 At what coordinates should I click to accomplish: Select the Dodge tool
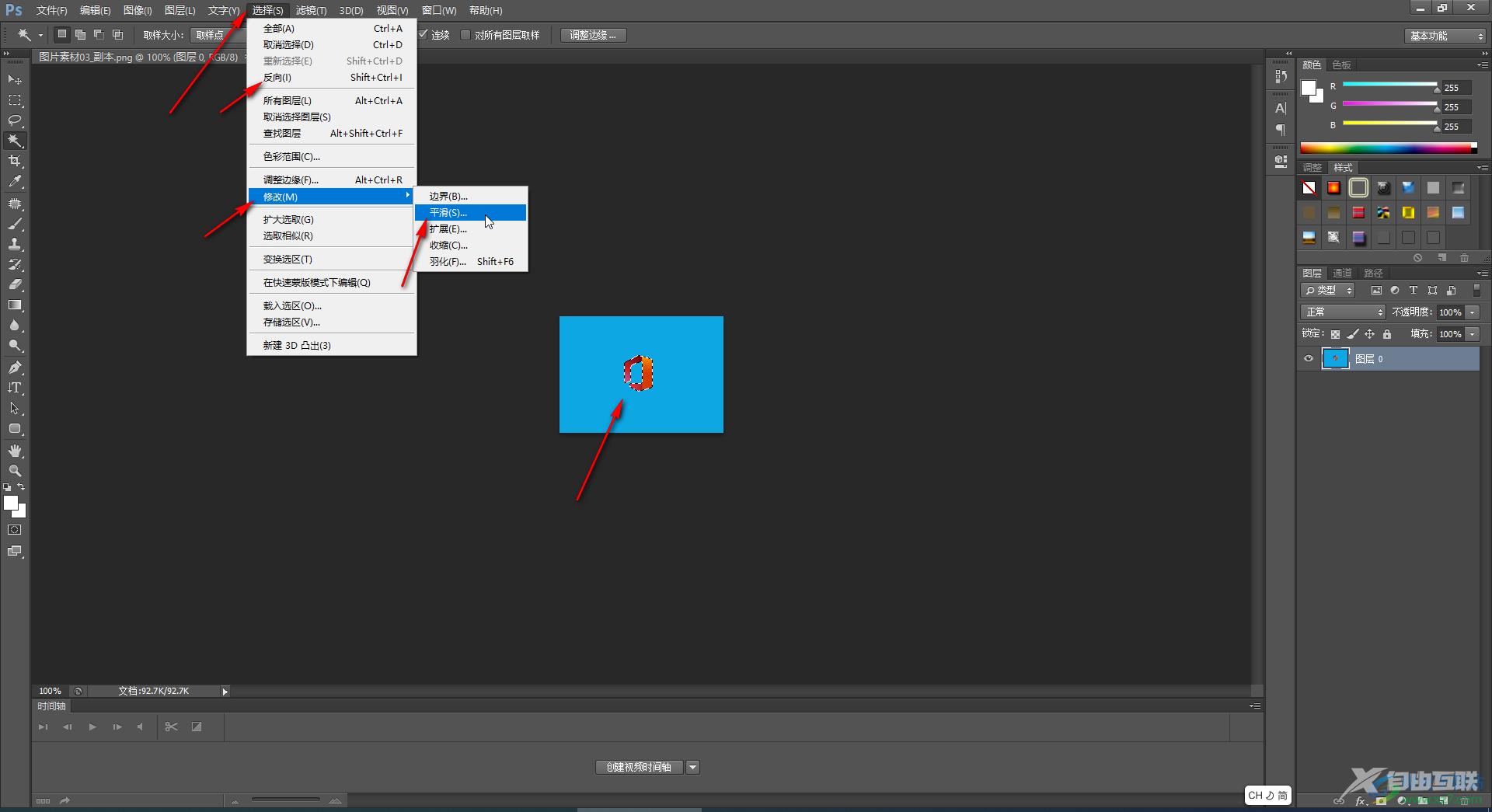pos(15,345)
